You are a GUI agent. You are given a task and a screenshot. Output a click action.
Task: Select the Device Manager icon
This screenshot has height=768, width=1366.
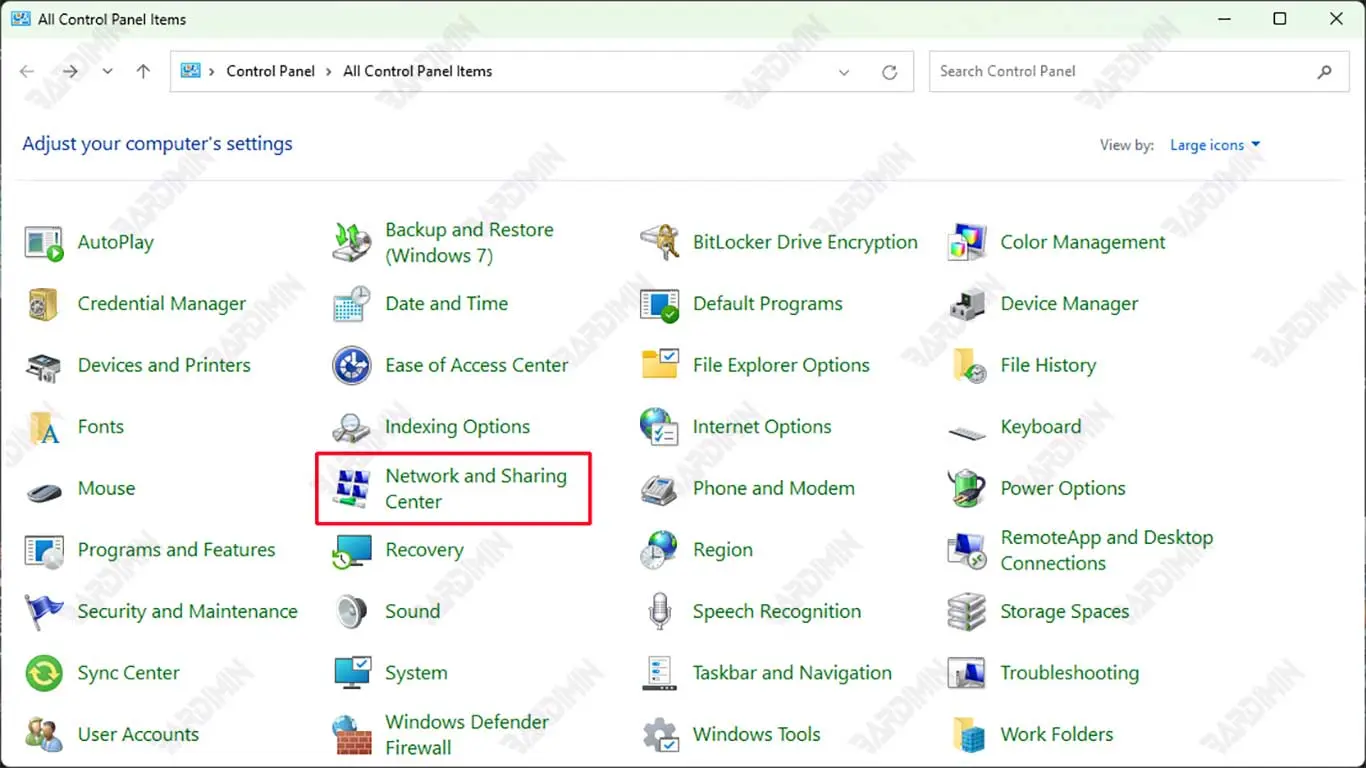pyautogui.click(x=967, y=304)
